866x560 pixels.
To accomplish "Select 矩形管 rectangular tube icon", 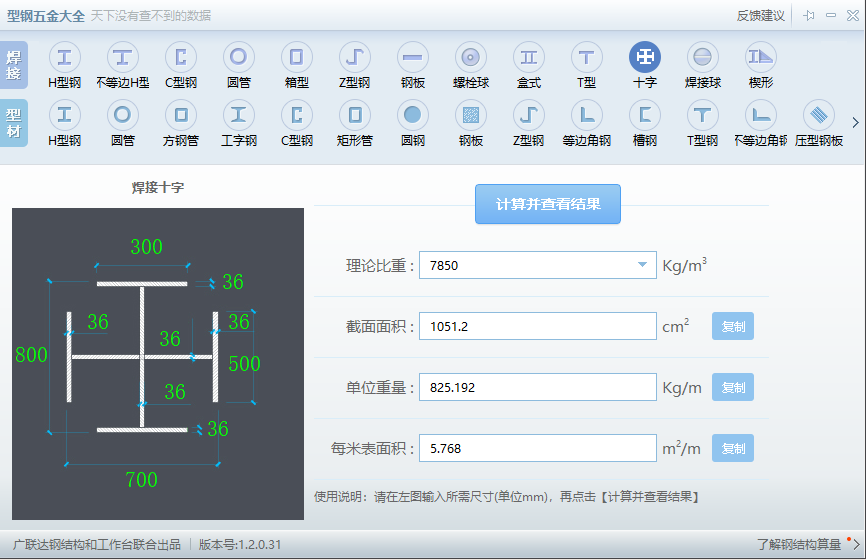I will (x=355, y=115).
